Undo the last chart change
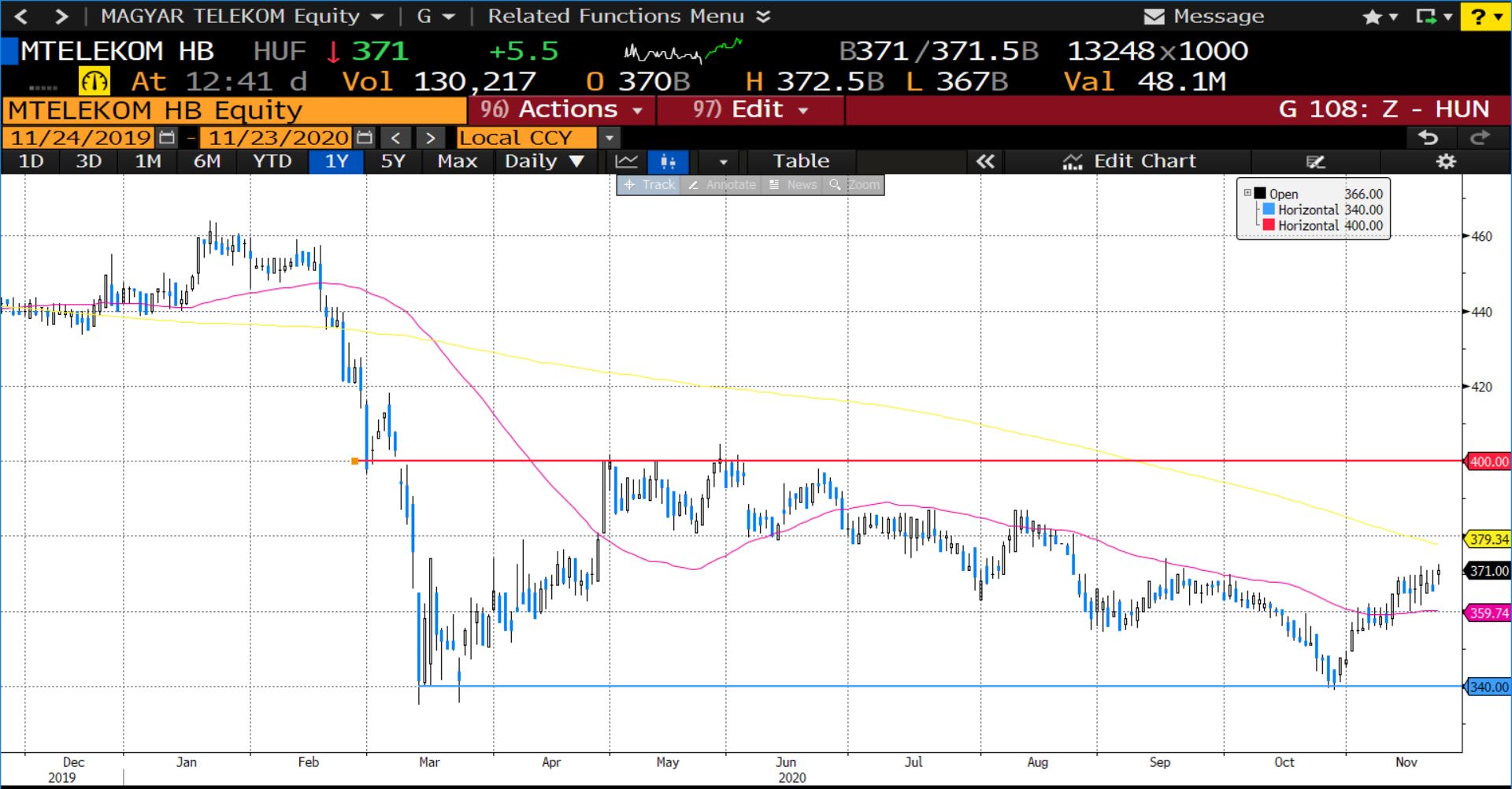 1429,138
